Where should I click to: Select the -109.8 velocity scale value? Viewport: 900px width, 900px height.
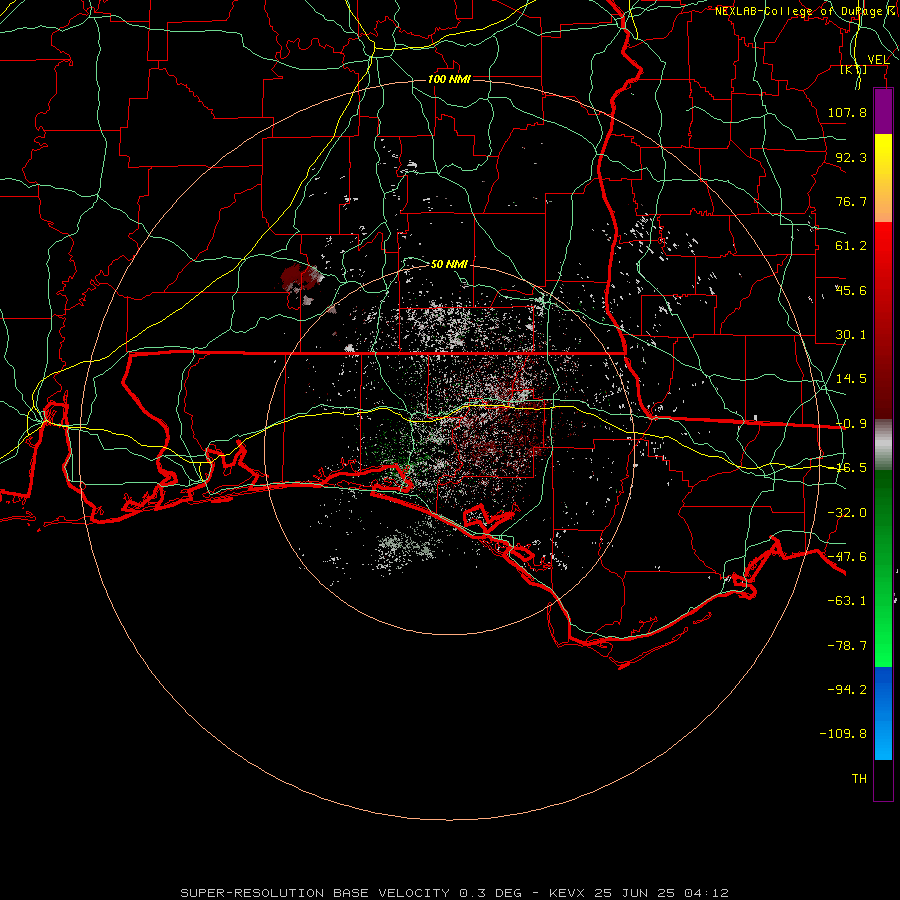[843, 734]
